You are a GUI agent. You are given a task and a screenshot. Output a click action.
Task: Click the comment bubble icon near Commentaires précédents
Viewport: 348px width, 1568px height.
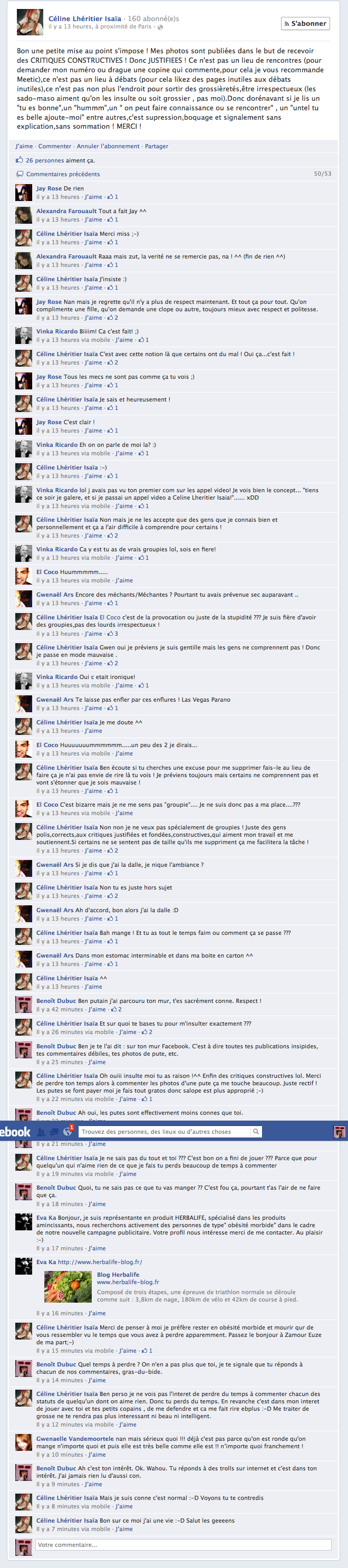tap(20, 174)
